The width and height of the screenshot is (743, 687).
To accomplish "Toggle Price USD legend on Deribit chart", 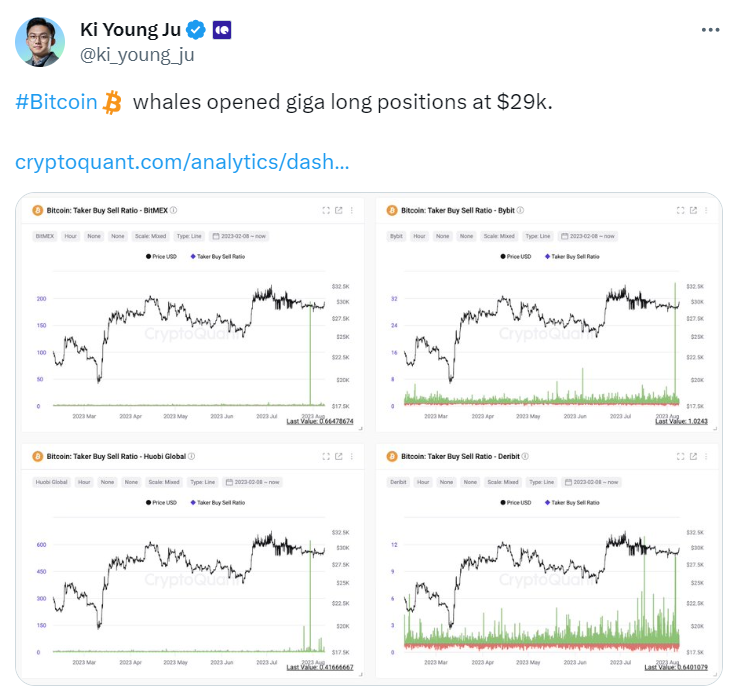I will [516, 502].
